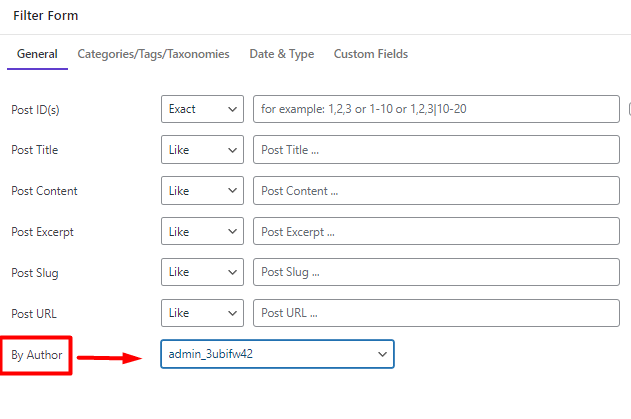Click the Post Slug text field
Image resolution: width=631 pixels, height=419 pixels.
coord(436,272)
